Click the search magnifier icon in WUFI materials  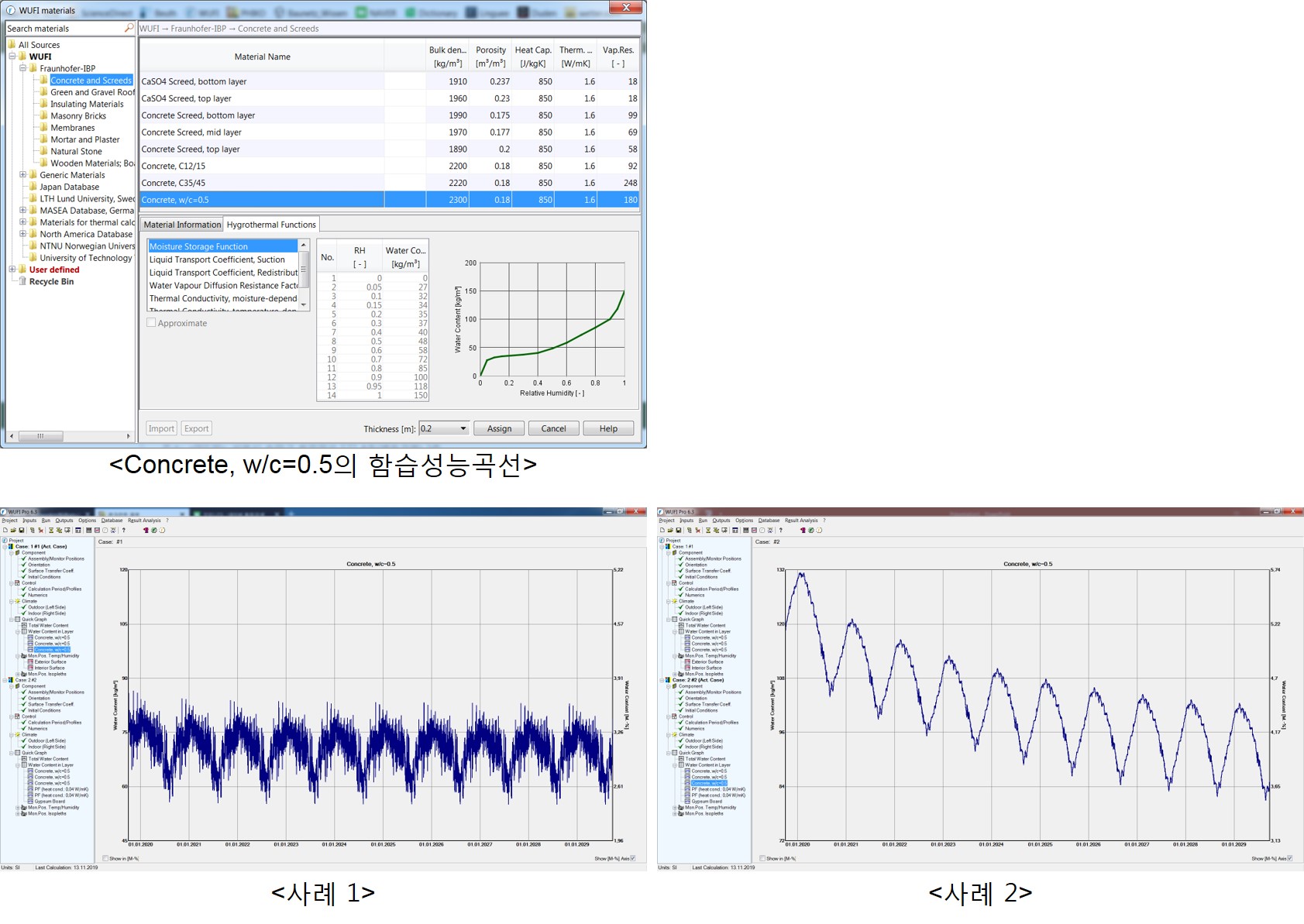tap(129, 28)
